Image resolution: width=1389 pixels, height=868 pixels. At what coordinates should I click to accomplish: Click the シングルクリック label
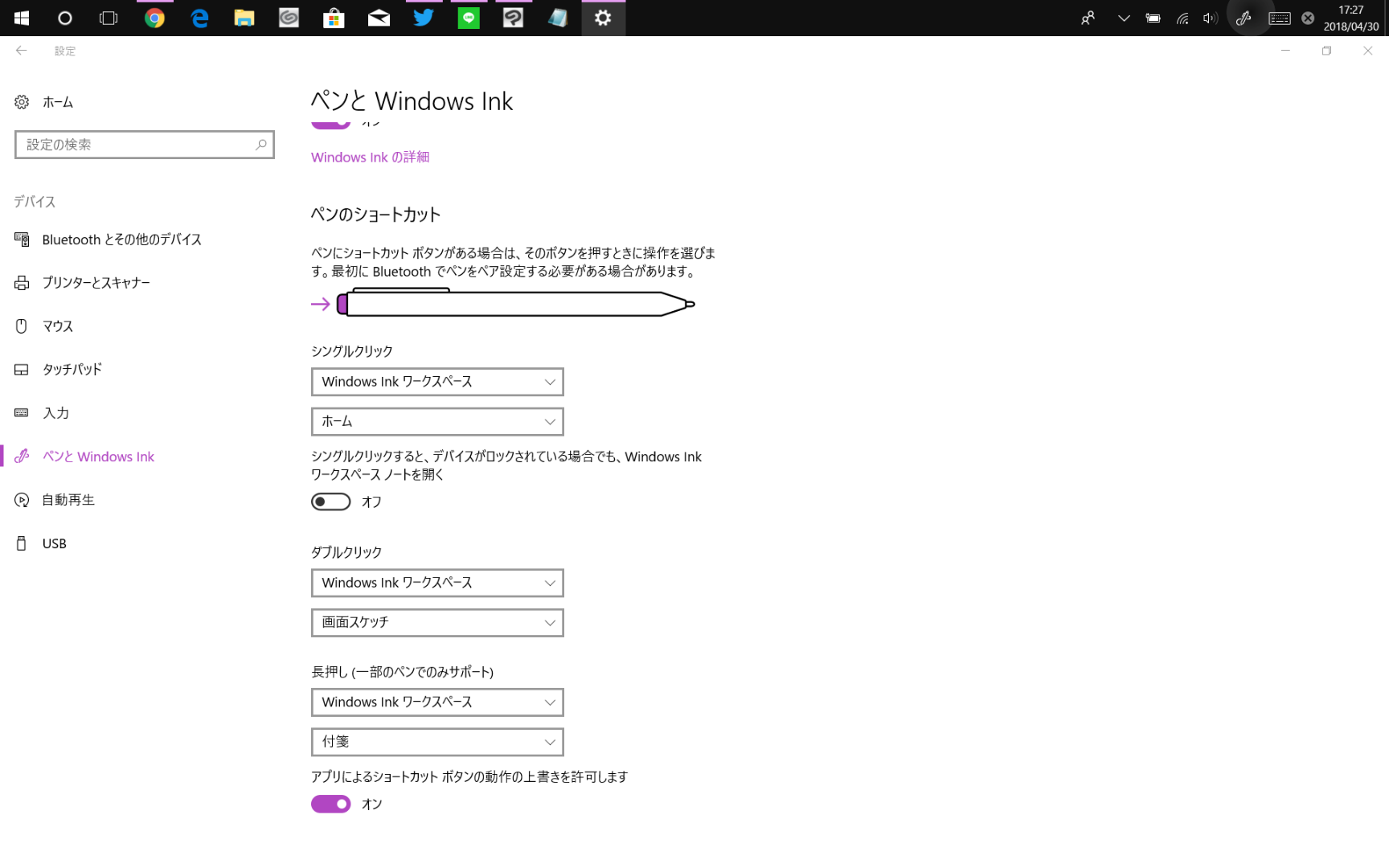(x=352, y=351)
